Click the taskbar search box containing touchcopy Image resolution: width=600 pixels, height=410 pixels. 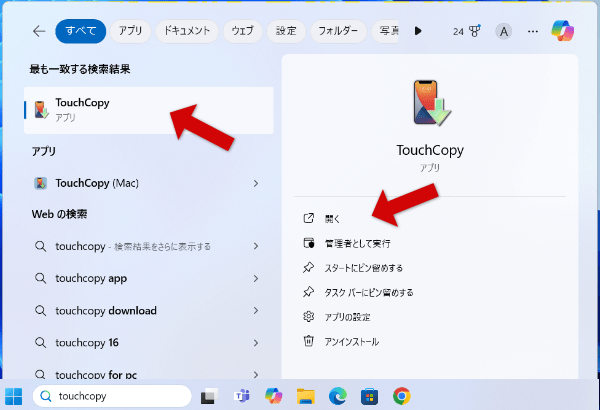[112, 396]
